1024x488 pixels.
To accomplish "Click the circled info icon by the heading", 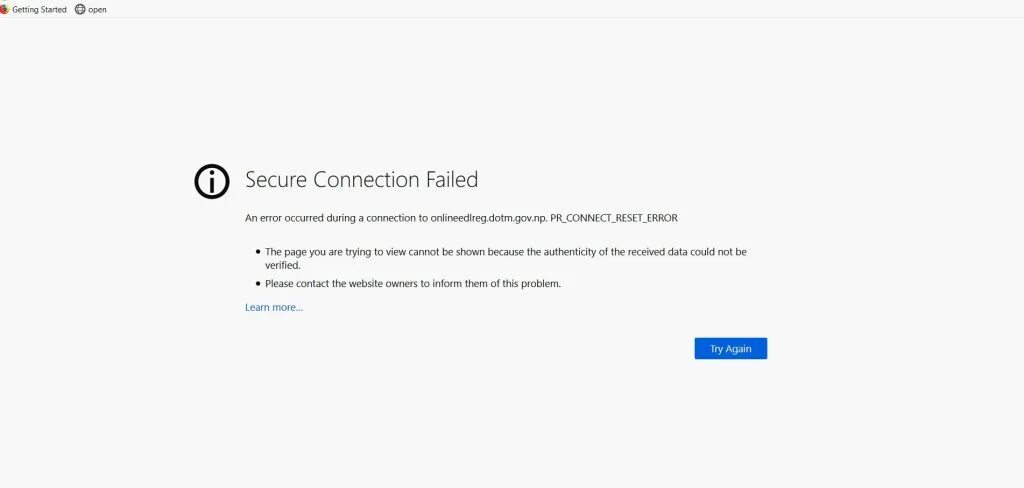I will (212, 181).
